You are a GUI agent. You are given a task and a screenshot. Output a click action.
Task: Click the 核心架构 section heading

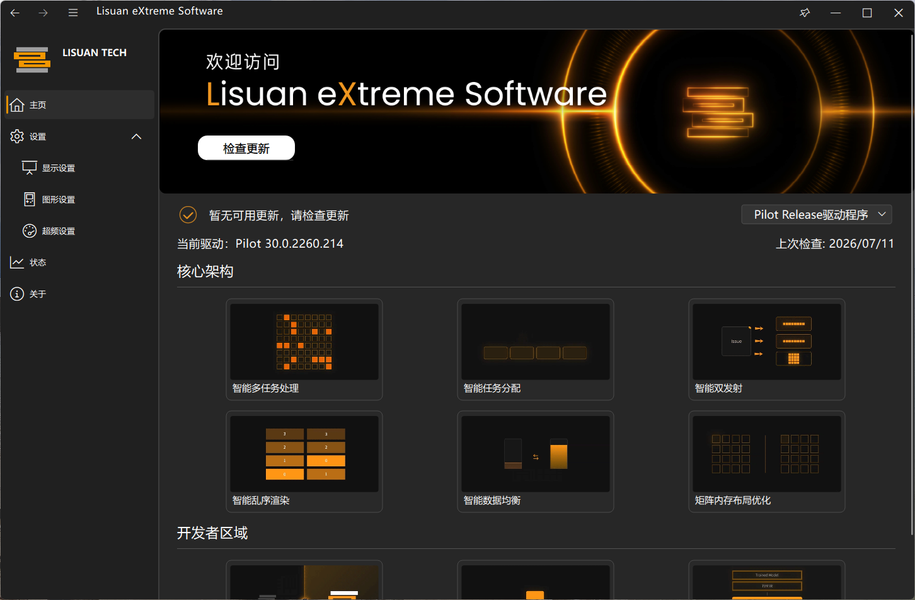(x=205, y=272)
